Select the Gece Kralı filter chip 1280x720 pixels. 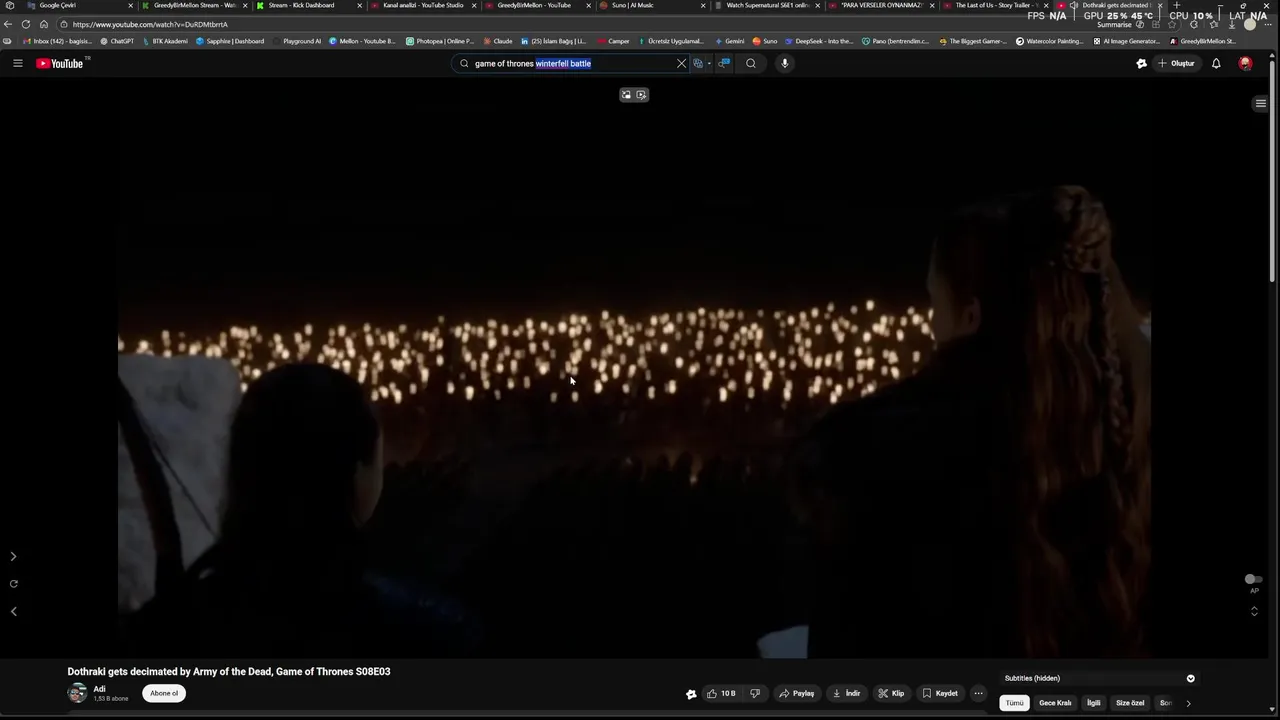click(1055, 703)
